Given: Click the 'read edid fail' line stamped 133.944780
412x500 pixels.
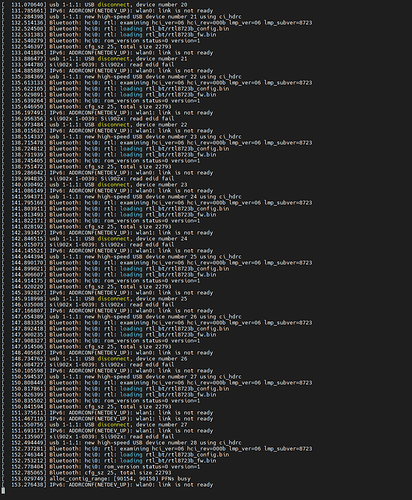Looking at the screenshot, I should click(88, 65).
